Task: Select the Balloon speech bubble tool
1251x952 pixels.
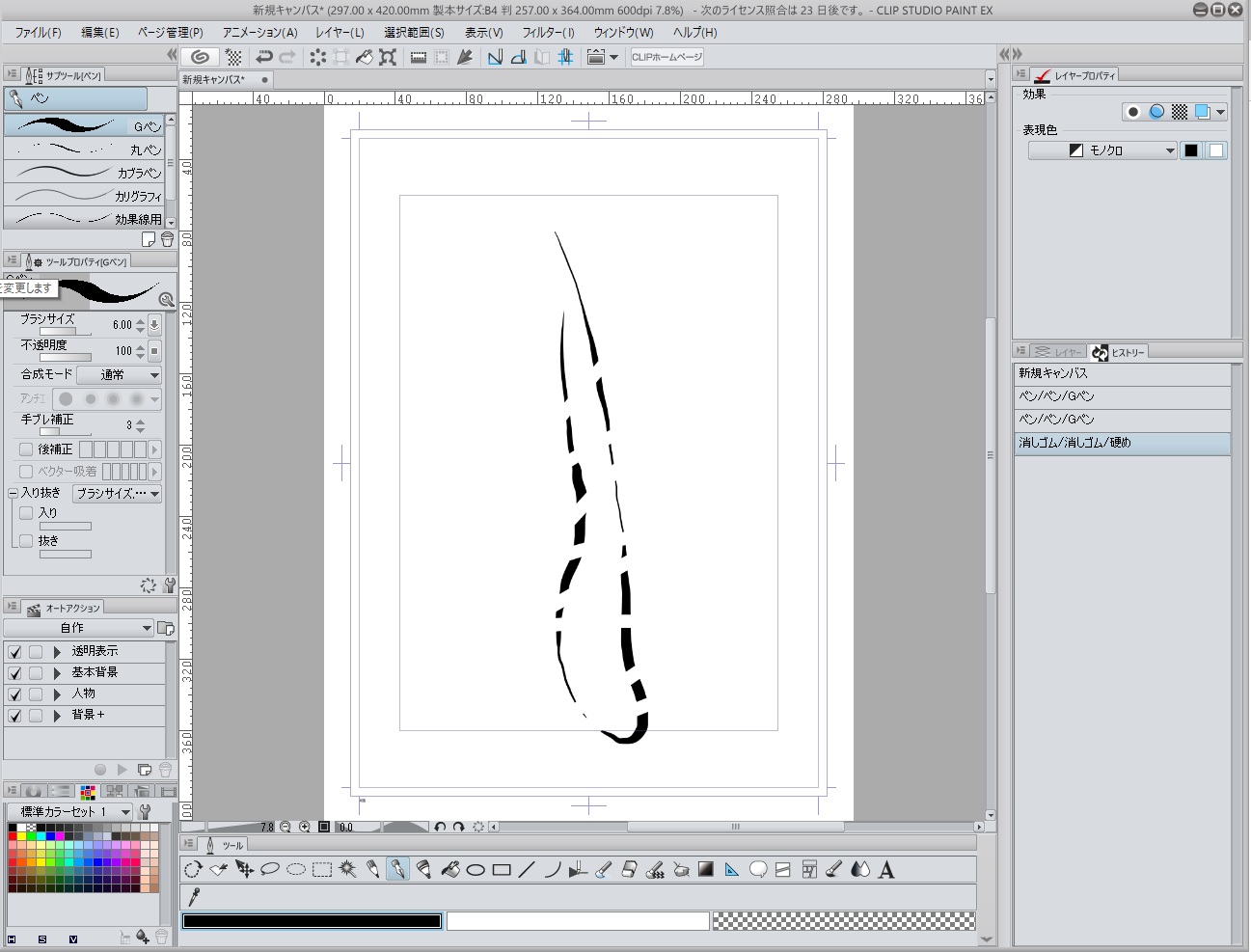Action: click(x=758, y=870)
